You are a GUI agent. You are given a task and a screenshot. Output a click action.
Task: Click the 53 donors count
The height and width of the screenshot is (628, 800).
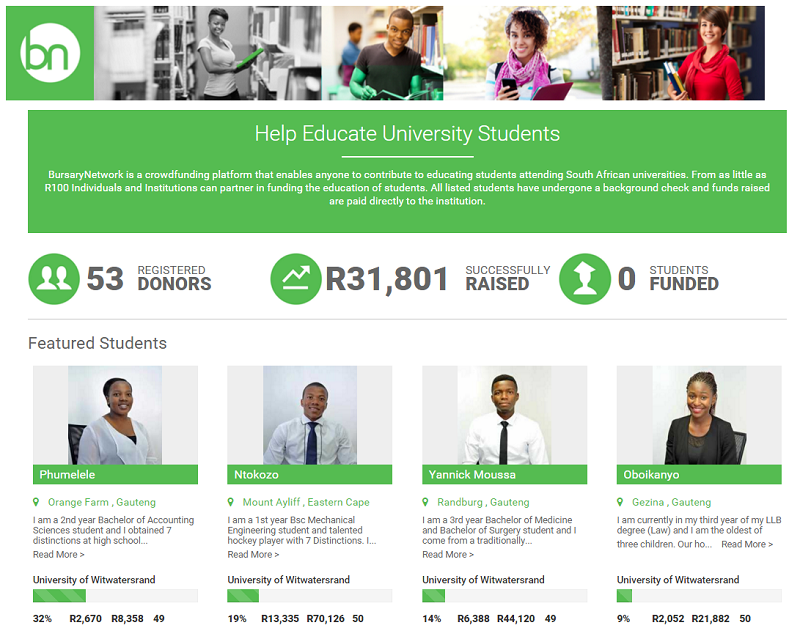pyautogui.click(x=105, y=279)
